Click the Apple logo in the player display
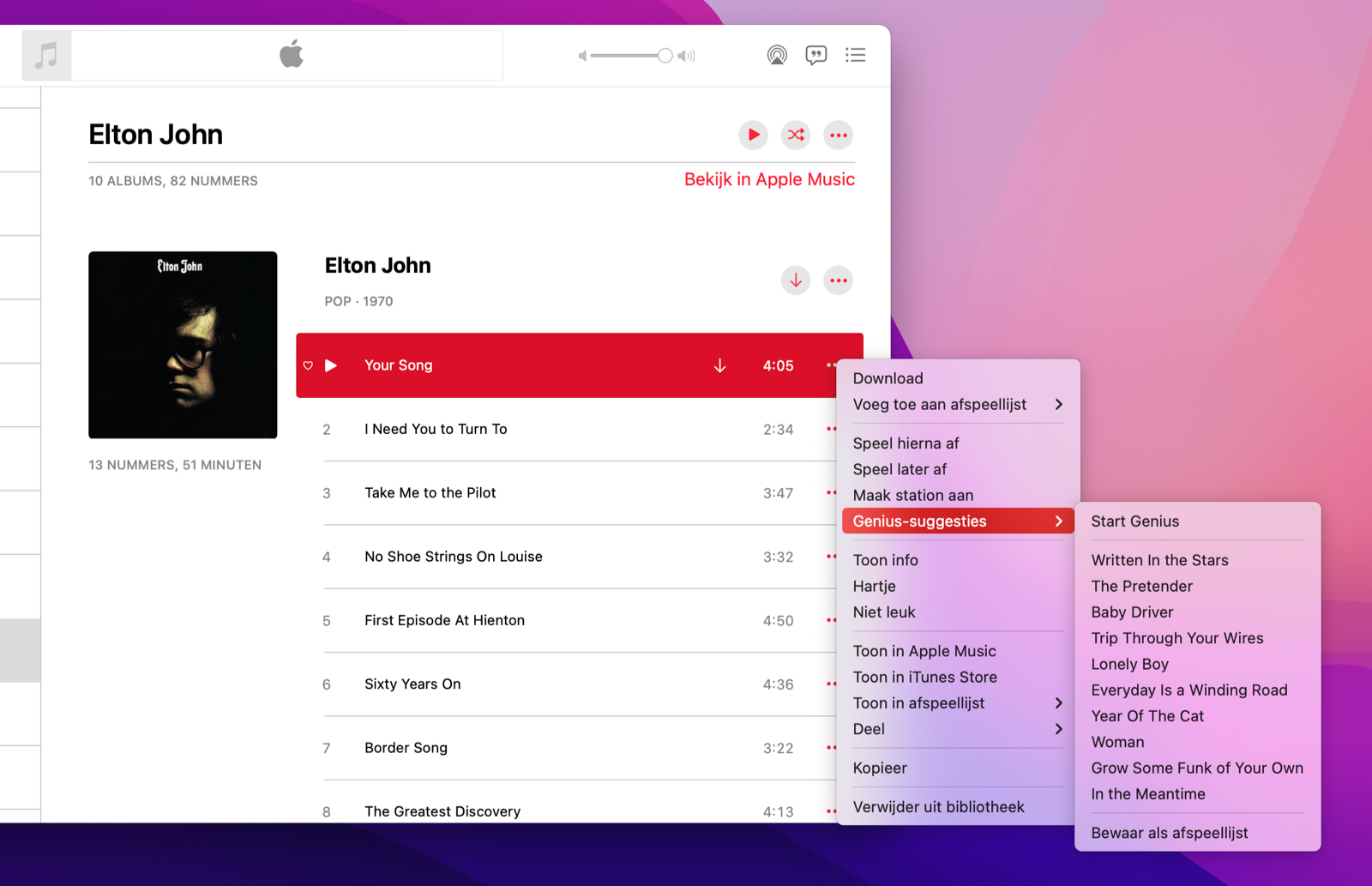Screen dimensions: 1372x886 [x=292, y=54]
